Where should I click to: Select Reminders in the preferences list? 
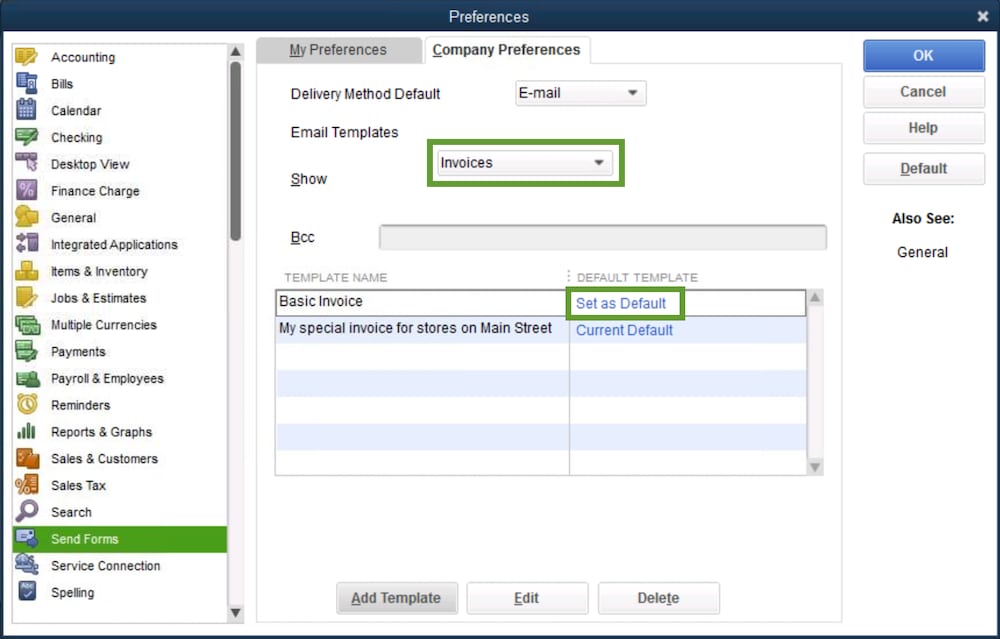[x=120, y=405]
